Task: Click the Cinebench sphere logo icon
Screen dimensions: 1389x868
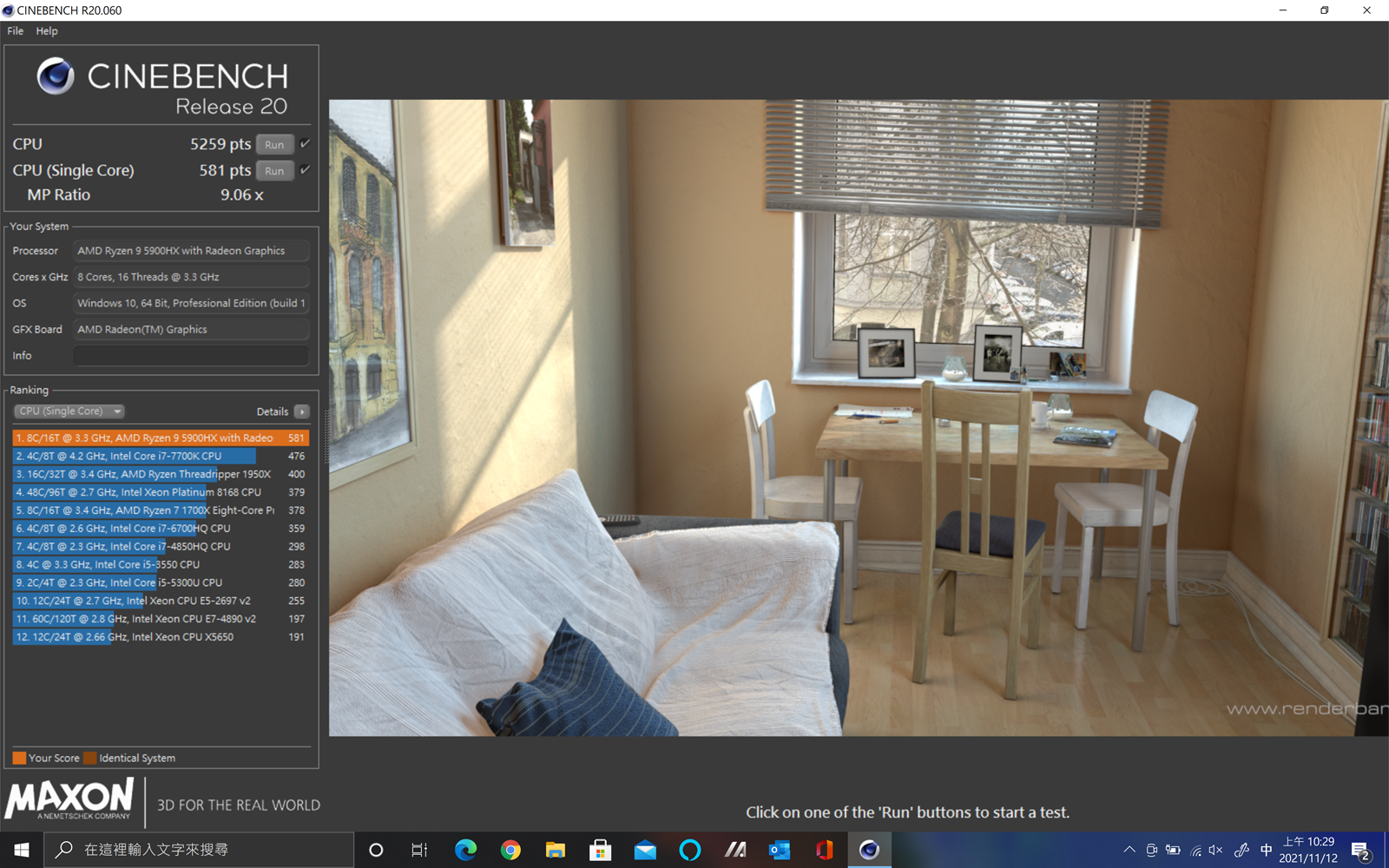Action: [56, 76]
